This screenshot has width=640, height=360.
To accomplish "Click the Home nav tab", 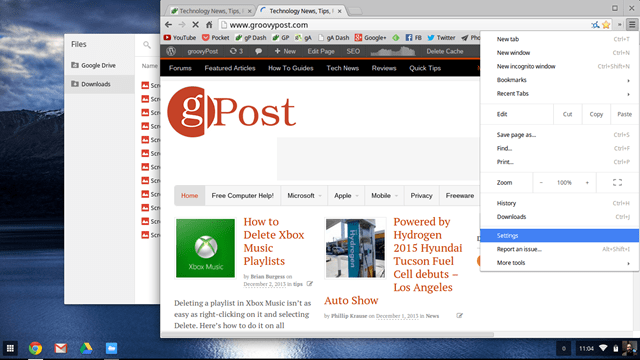I will (x=189, y=196).
